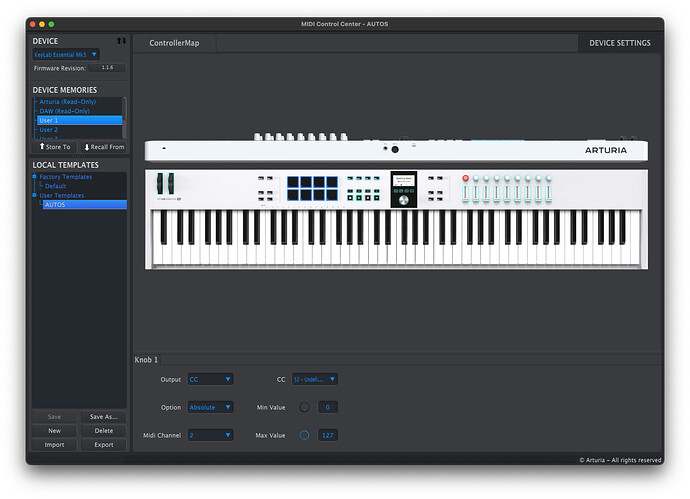The image size is (690, 499).
Task: Click the fourth pad in the bottom row
Action: pos(332,195)
